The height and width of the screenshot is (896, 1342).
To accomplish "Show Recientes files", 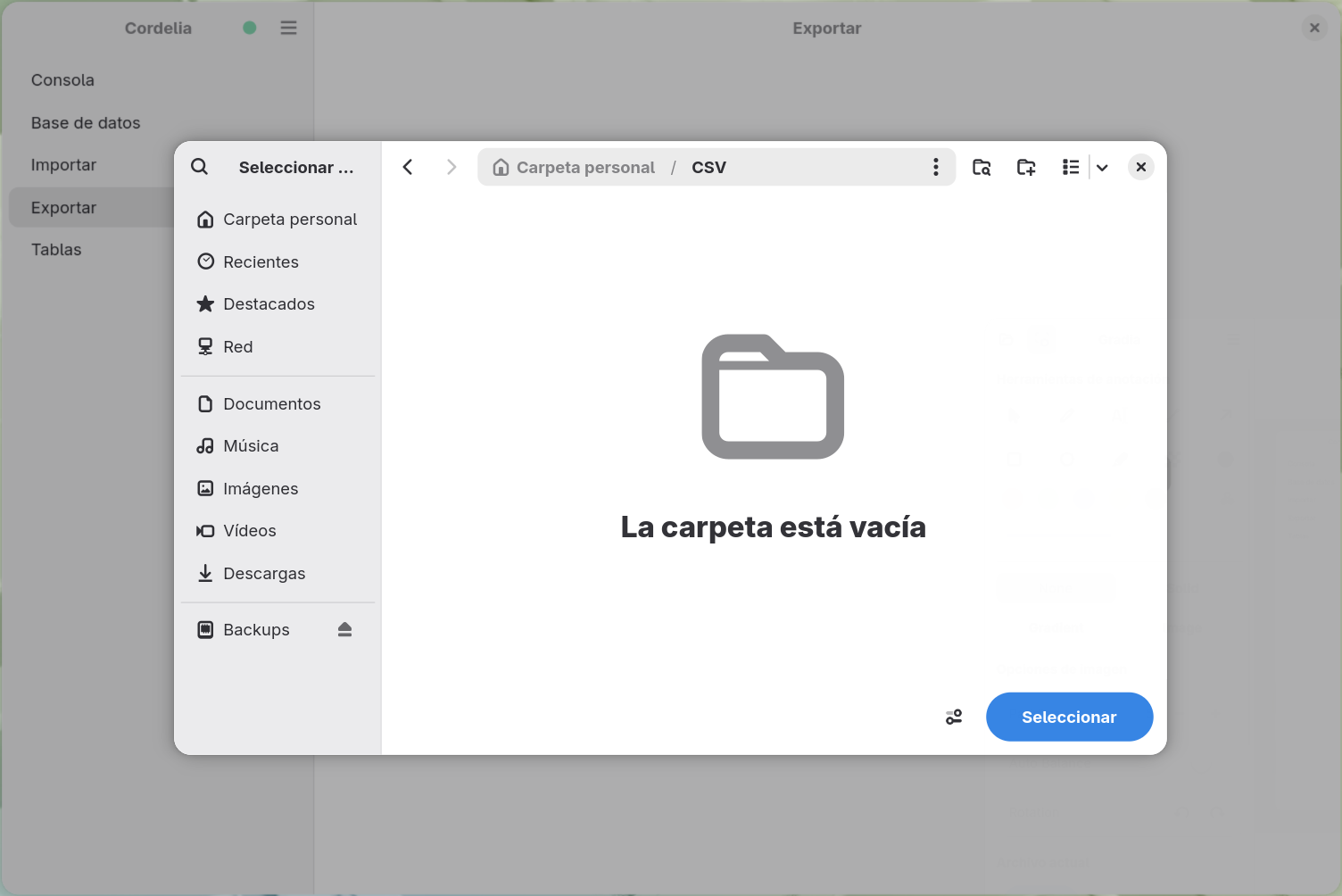I will point(278,261).
